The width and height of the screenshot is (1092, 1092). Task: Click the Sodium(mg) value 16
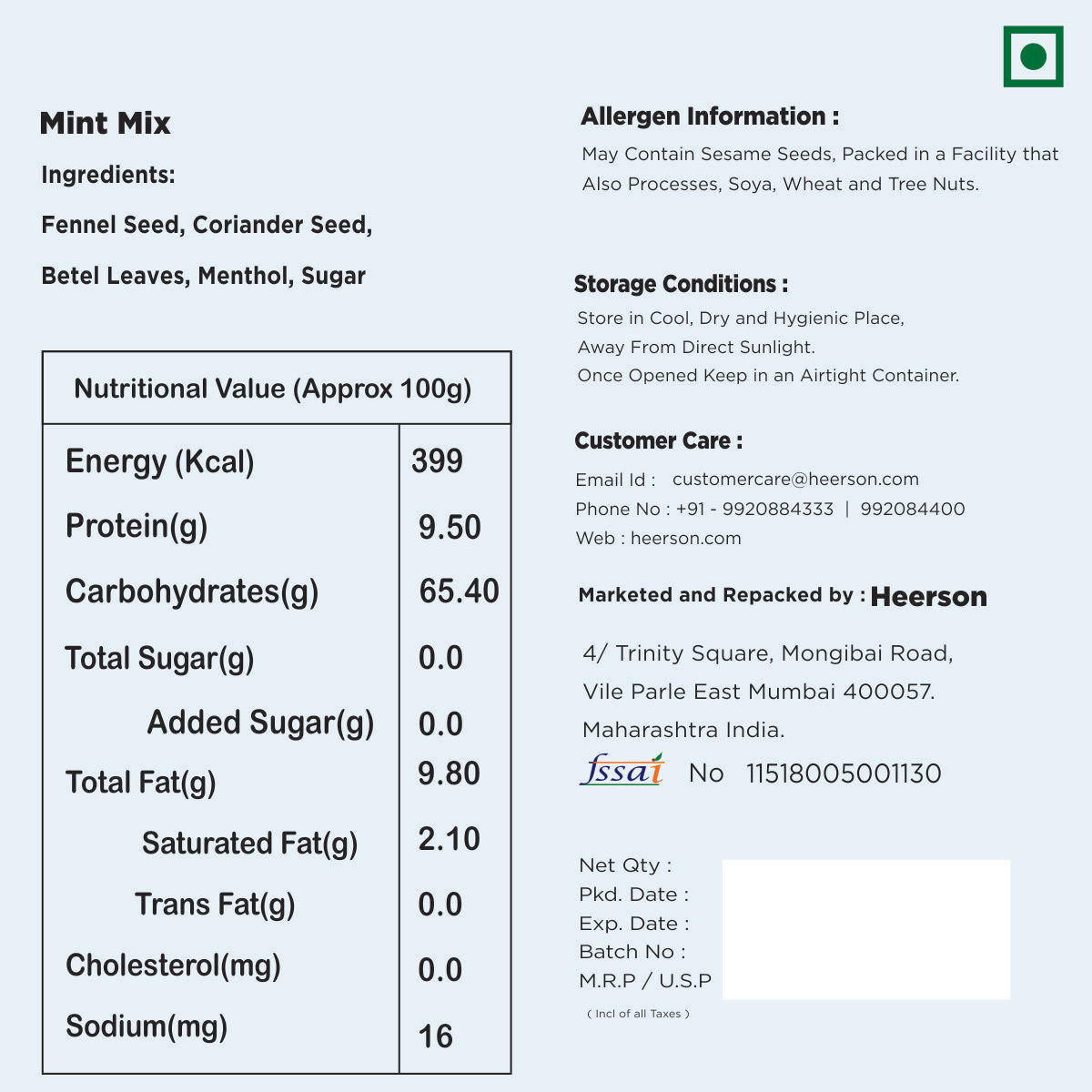[435, 1036]
